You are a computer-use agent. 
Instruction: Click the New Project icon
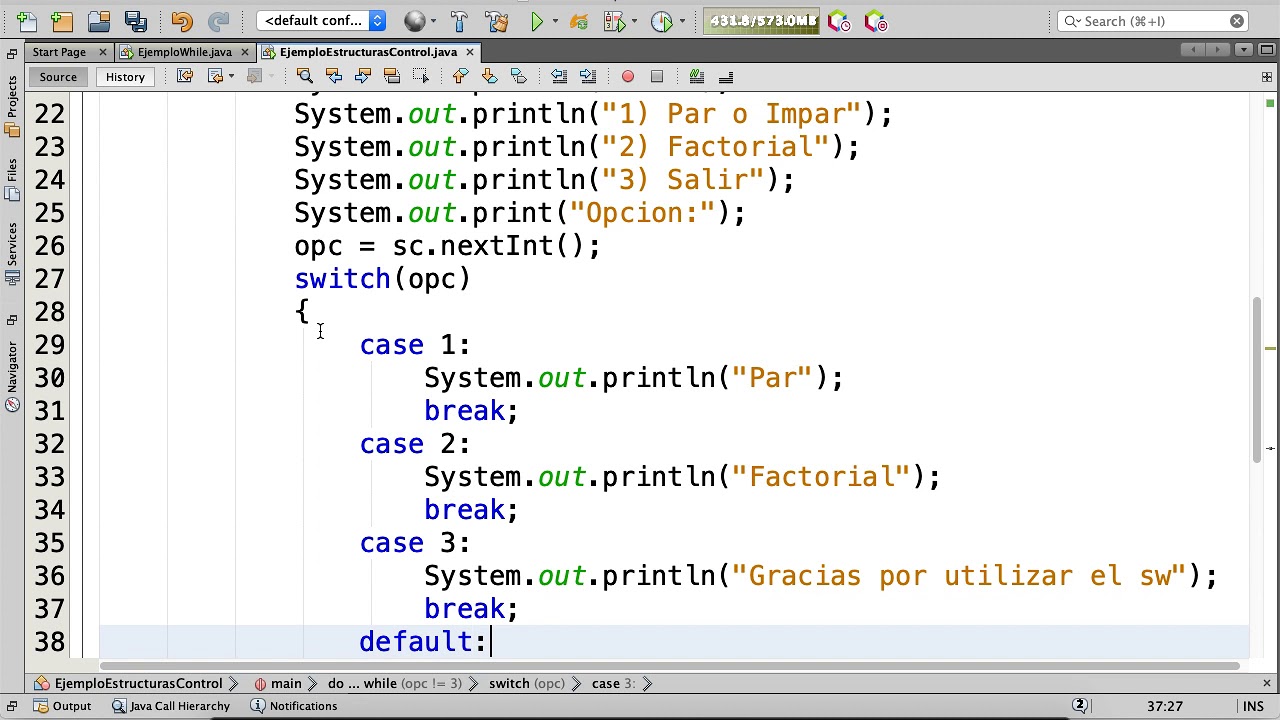(x=61, y=21)
